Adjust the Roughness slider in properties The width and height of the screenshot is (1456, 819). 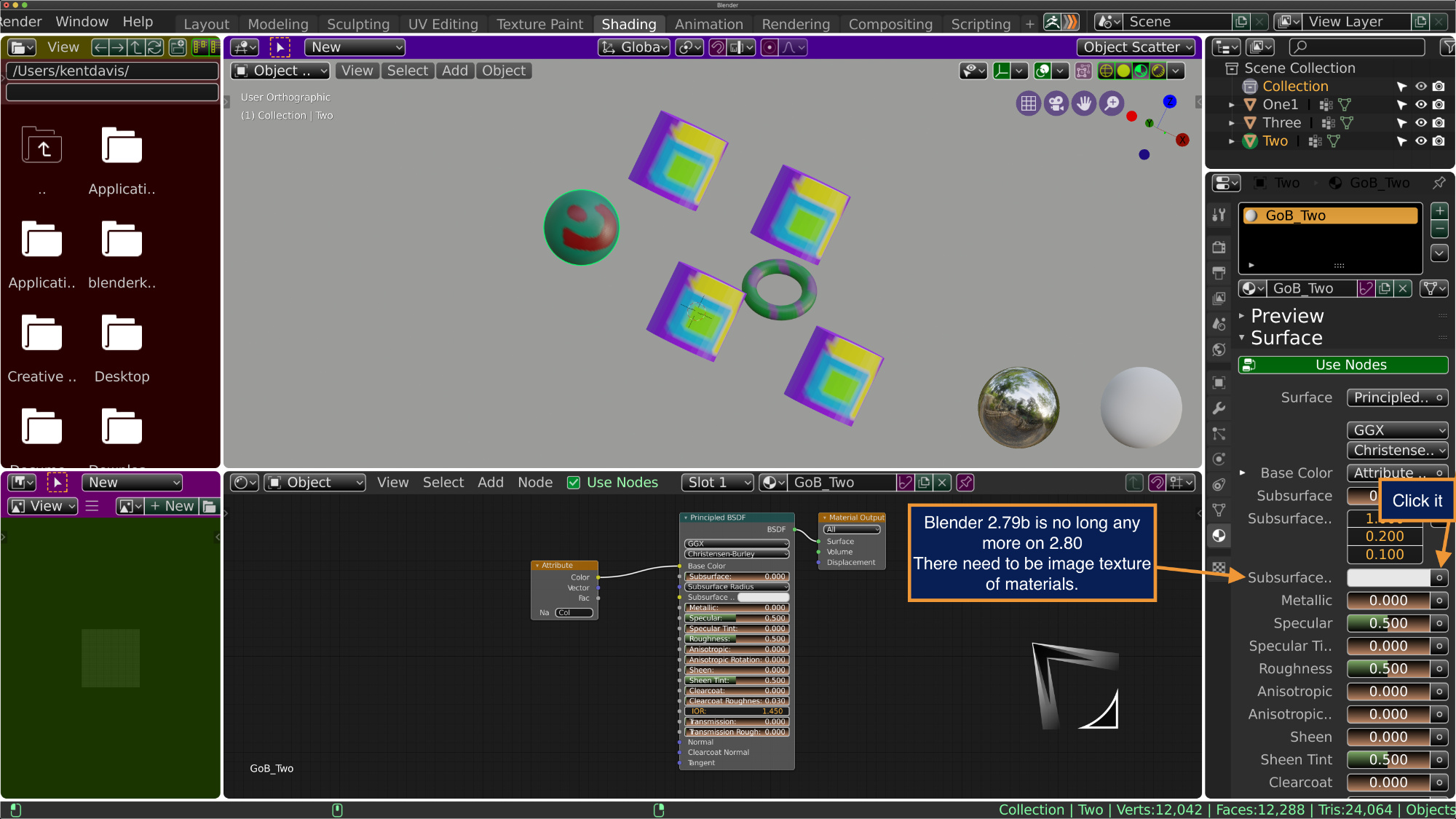[1388, 669]
